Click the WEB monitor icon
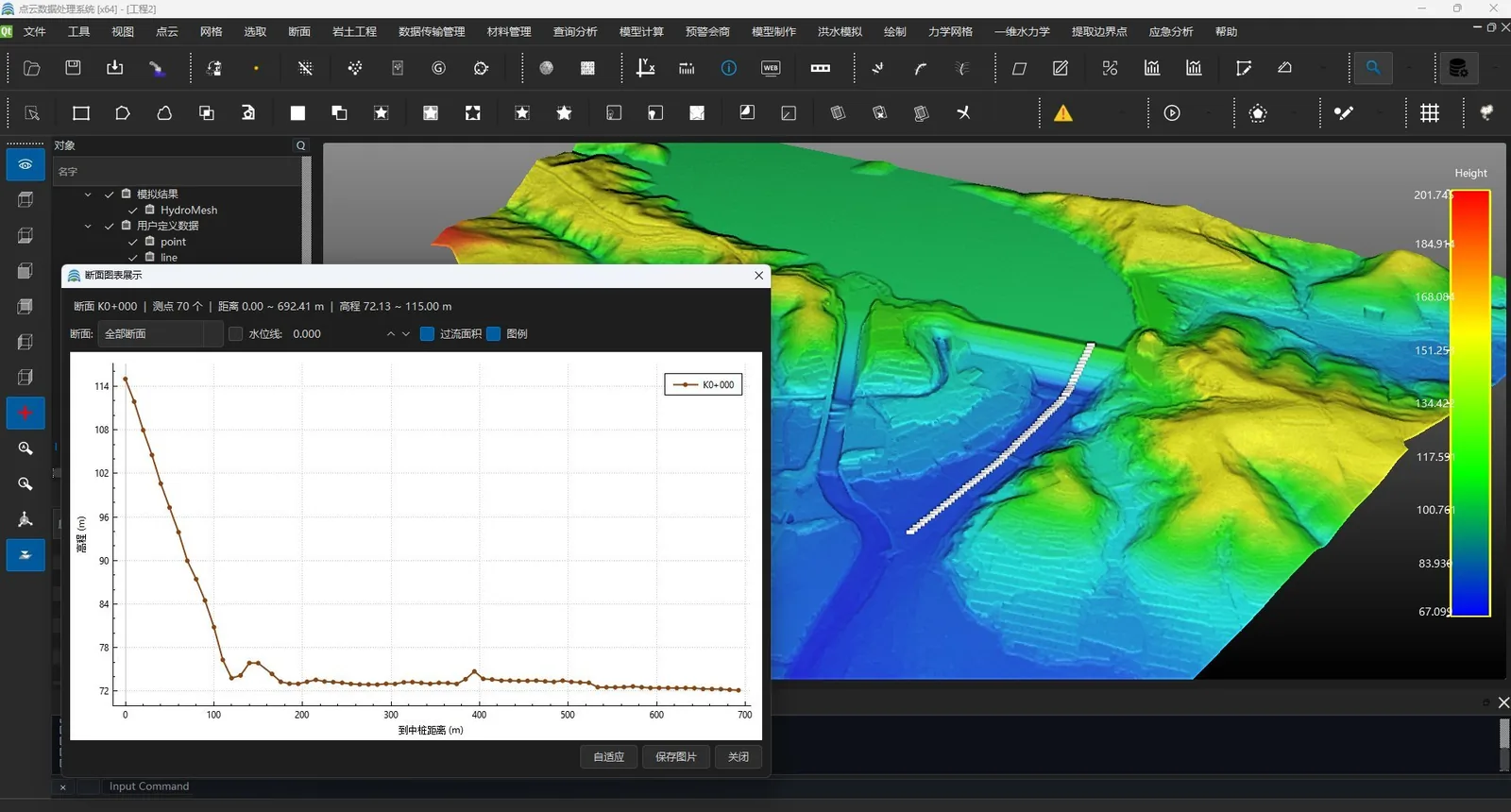 point(771,68)
